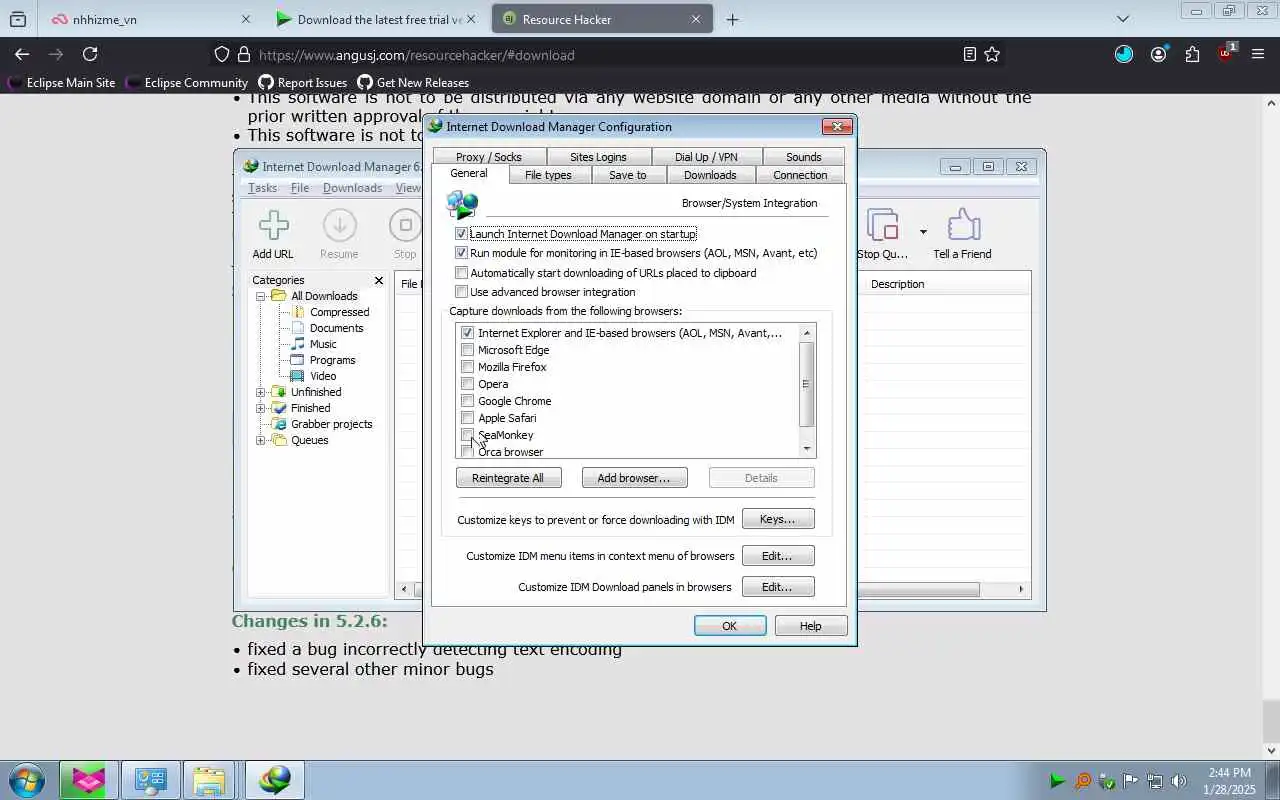Click the browser back arrow
The image size is (1280, 800).
click(x=22, y=55)
